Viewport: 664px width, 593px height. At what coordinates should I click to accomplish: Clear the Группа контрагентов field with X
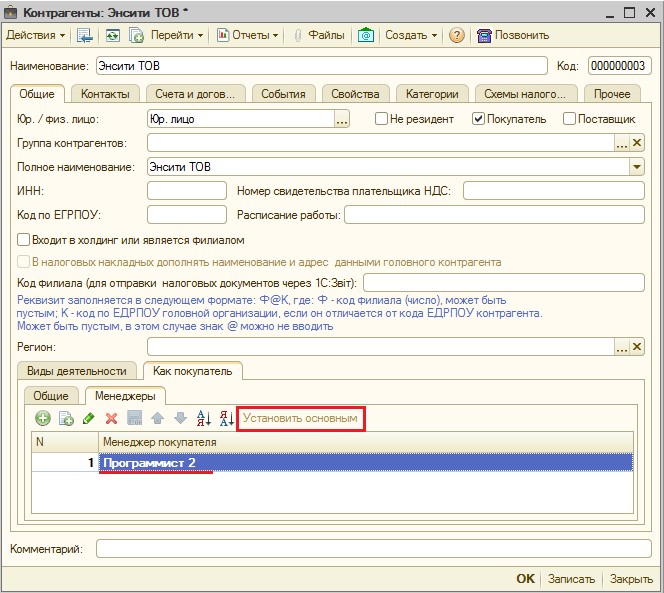click(x=636, y=143)
